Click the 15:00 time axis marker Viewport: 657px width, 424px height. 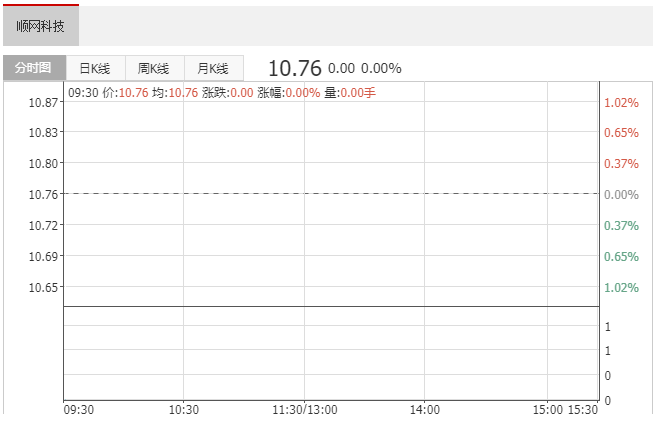pyautogui.click(x=548, y=410)
